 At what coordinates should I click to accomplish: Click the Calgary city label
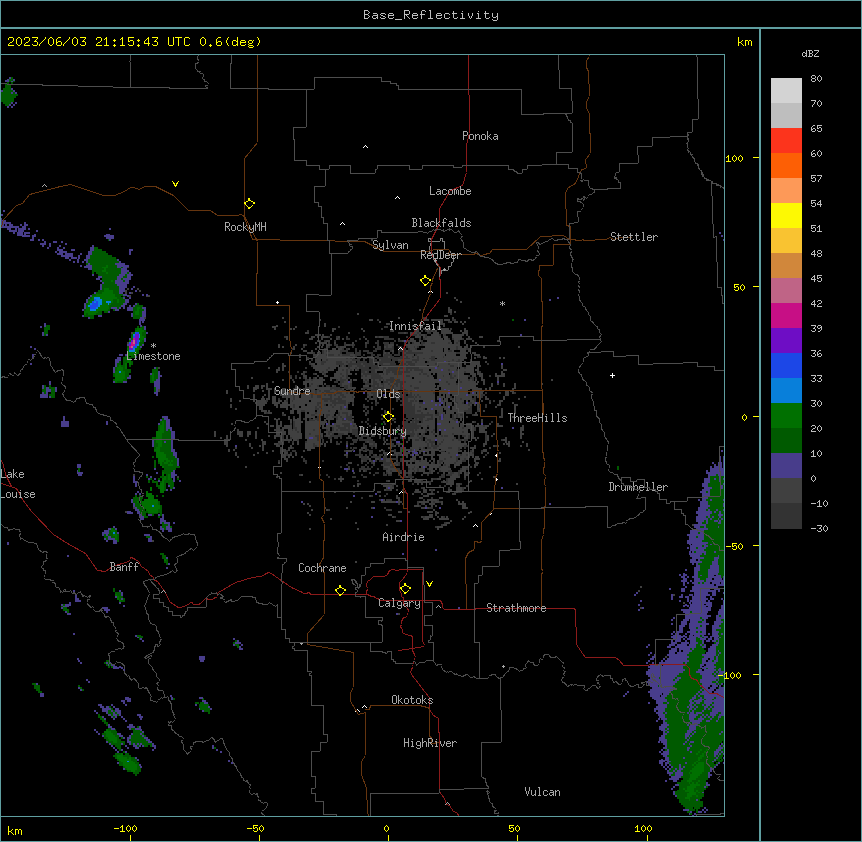click(399, 603)
